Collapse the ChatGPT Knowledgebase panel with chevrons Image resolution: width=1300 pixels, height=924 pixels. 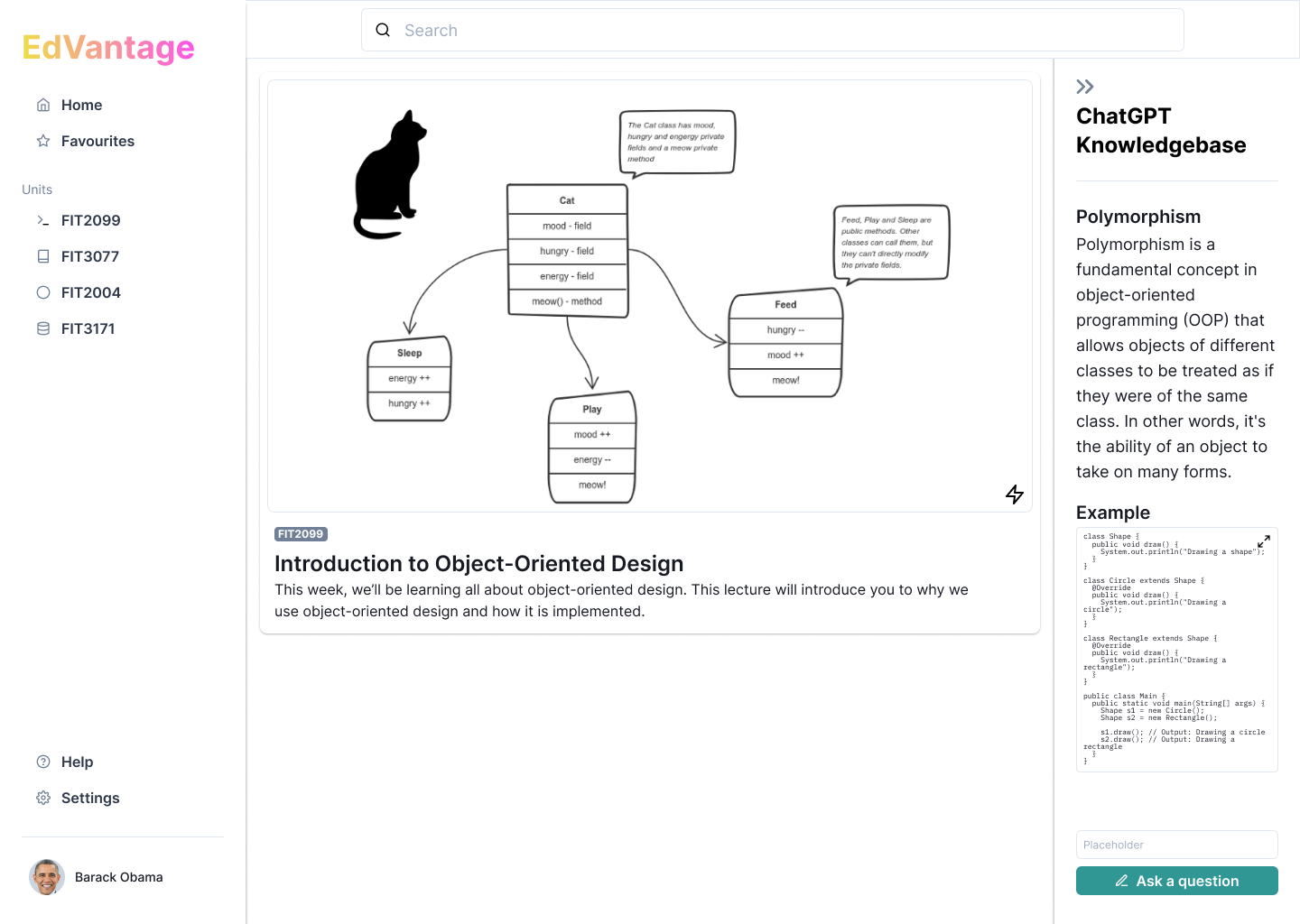coord(1085,87)
